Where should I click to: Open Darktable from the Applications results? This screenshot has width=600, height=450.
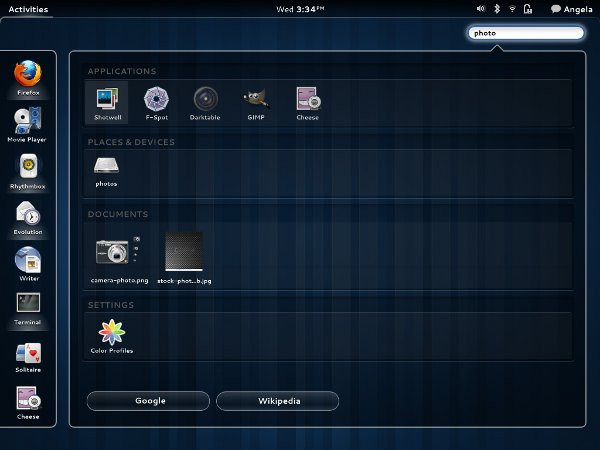206,100
